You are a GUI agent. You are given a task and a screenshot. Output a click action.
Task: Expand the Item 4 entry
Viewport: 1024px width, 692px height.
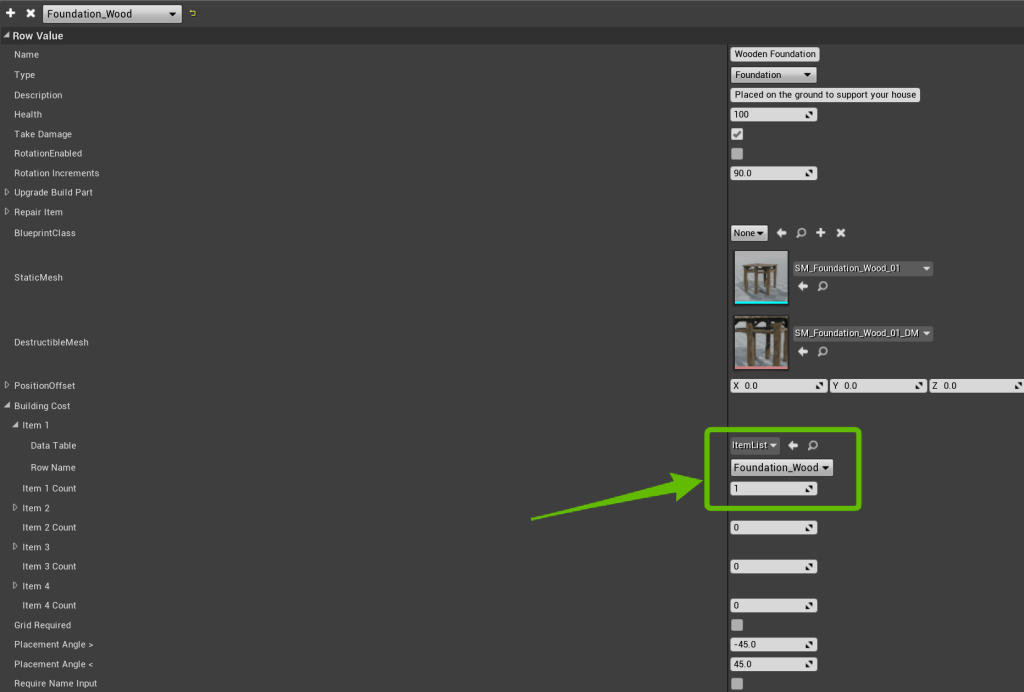tap(15, 586)
